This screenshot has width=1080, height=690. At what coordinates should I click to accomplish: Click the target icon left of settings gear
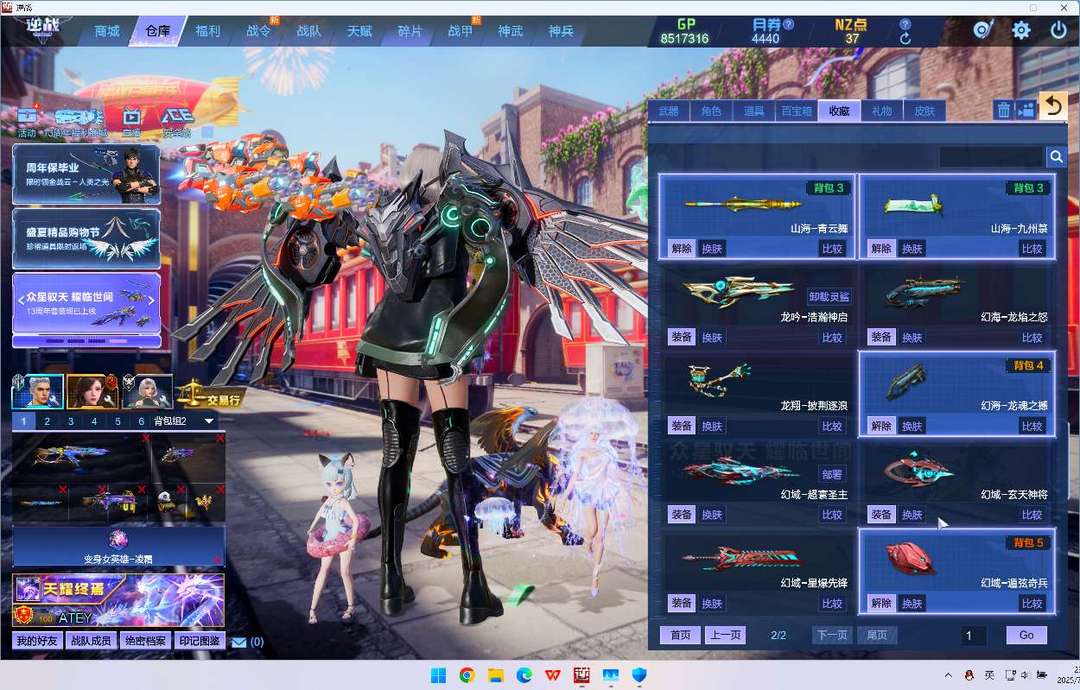[x=983, y=30]
